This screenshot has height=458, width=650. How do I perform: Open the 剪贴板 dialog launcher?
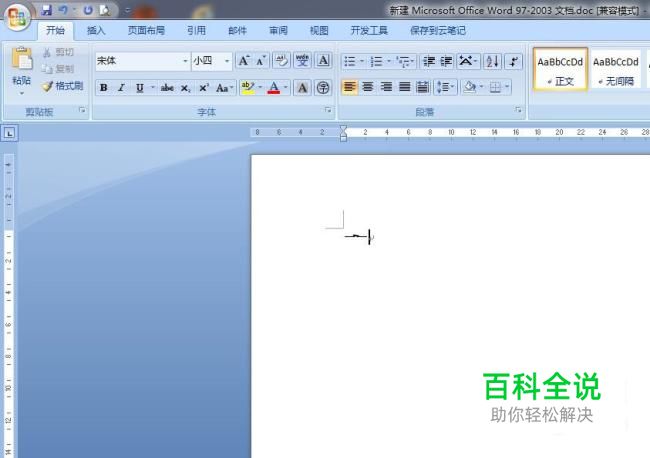82,110
